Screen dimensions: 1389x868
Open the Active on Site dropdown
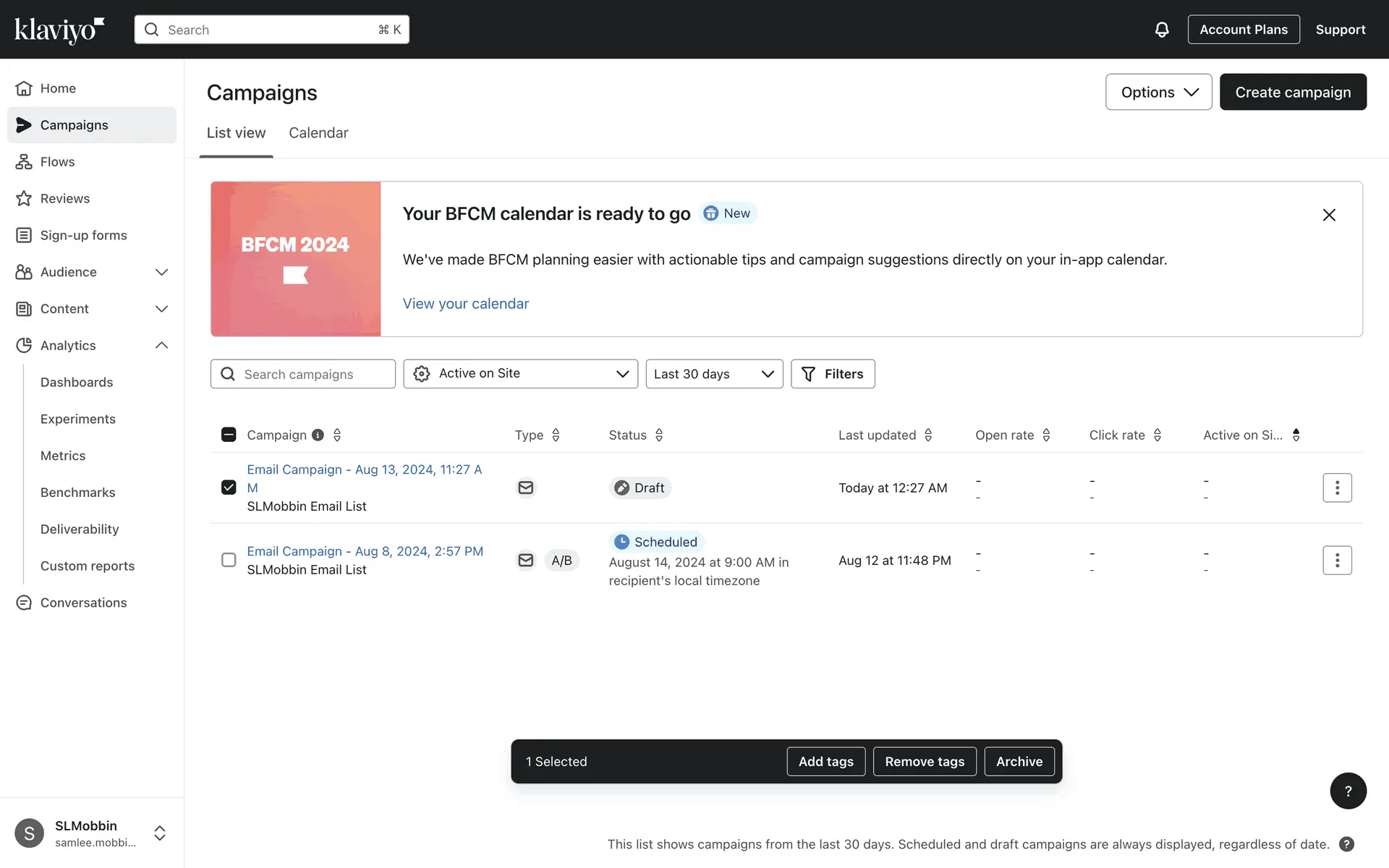click(520, 374)
